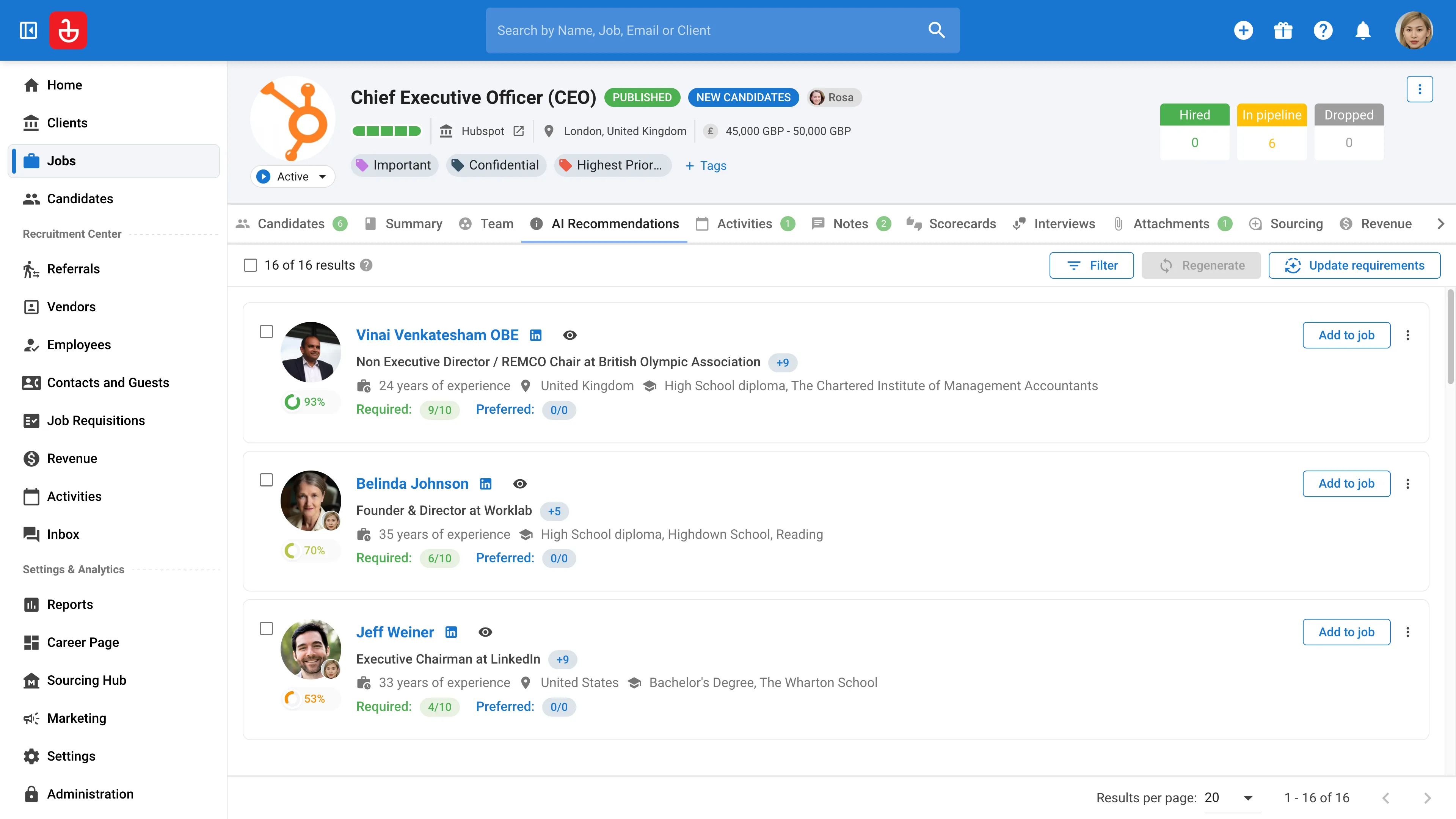The image size is (1456, 819).
Task: Open help question mark icon
Action: tap(1323, 30)
